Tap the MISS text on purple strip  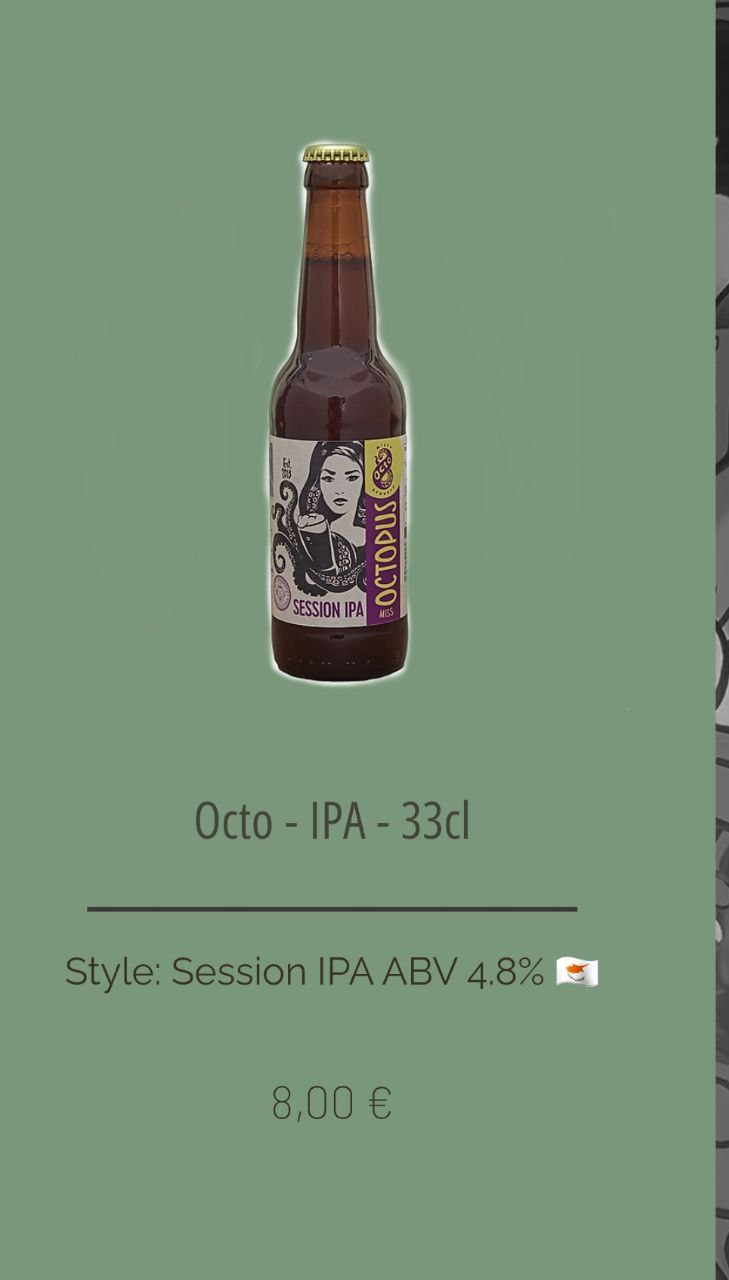386,613
